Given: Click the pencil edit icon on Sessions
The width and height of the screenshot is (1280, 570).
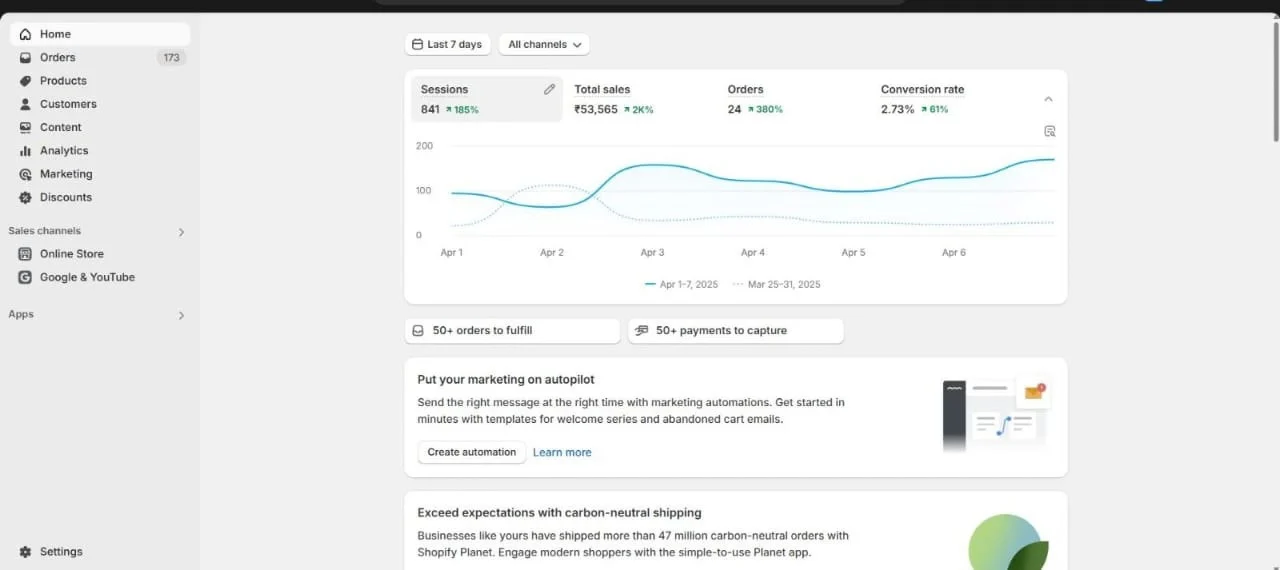Looking at the screenshot, I should [x=549, y=89].
